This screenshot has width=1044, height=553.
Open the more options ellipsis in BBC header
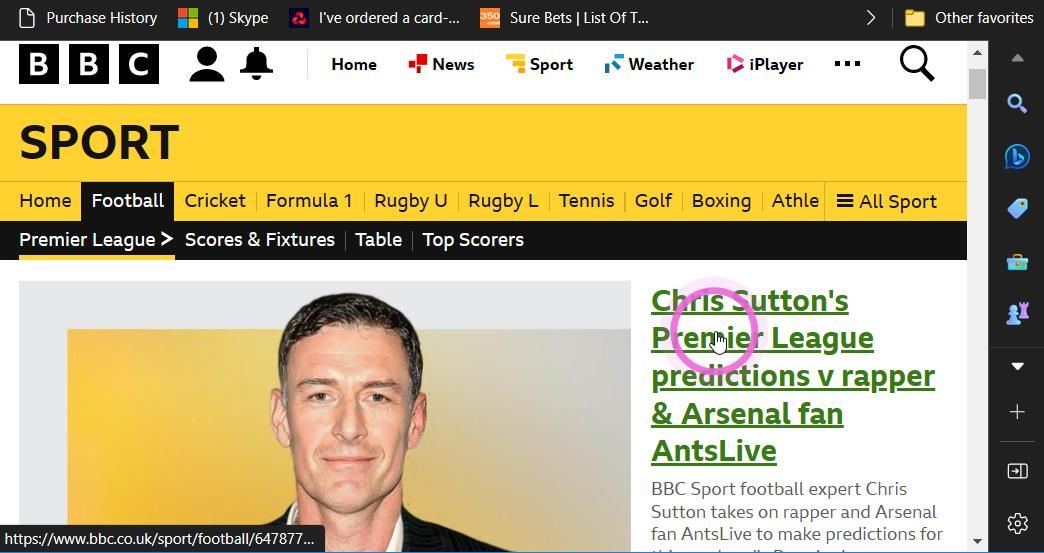pyautogui.click(x=847, y=64)
